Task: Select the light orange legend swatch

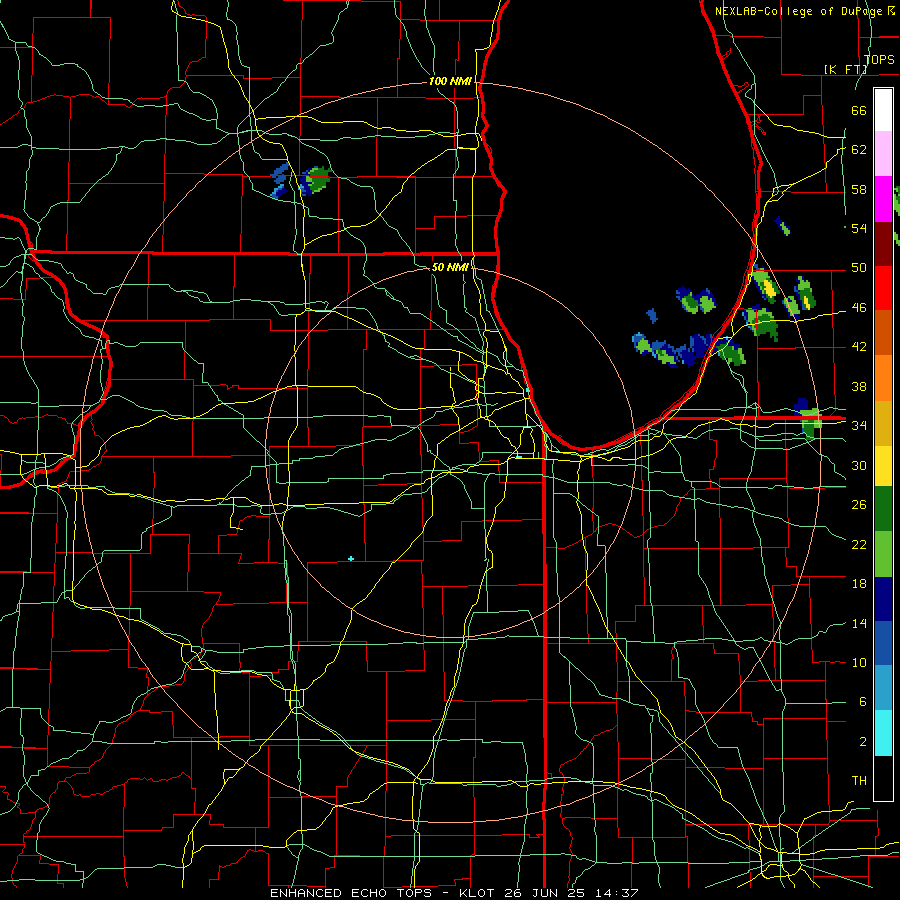Action: (x=883, y=378)
